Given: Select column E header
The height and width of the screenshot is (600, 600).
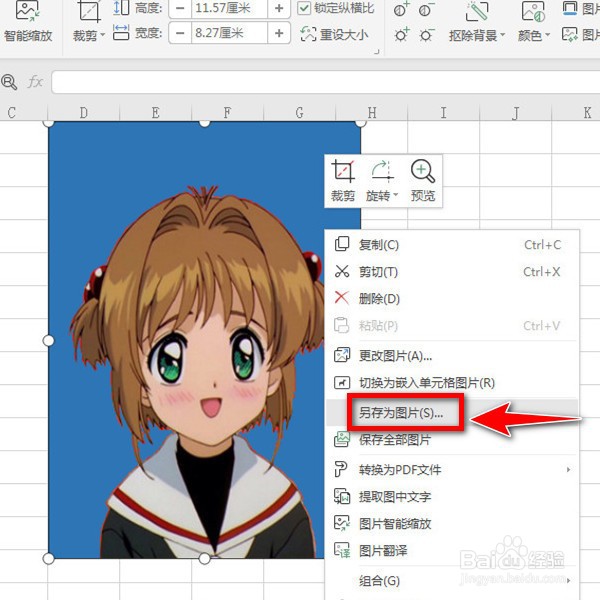Looking at the screenshot, I should click(155, 113).
